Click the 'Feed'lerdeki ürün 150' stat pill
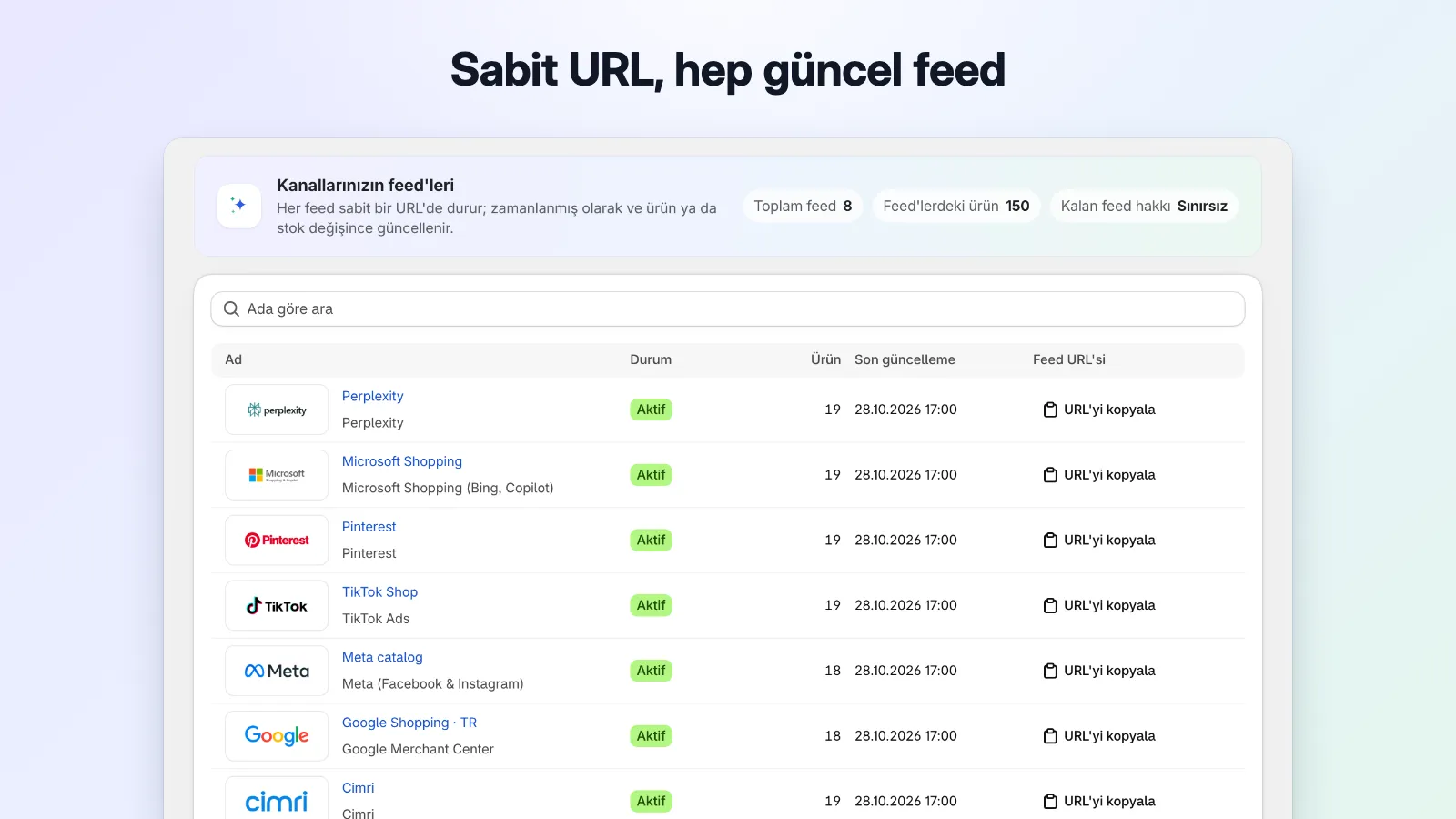 click(956, 207)
